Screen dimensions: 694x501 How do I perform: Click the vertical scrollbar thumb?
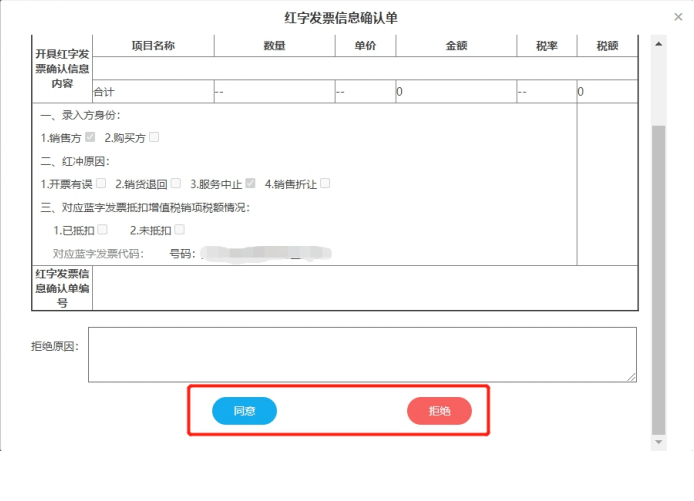coord(658,280)
